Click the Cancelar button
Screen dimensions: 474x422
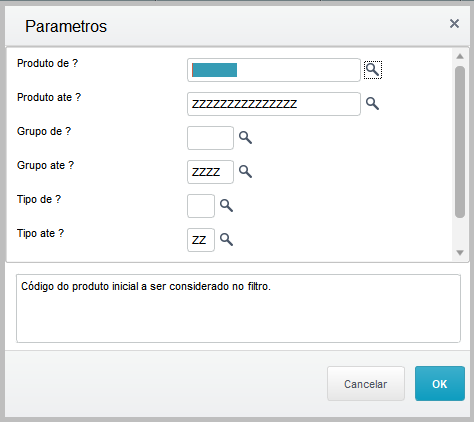[x=366, y=384]
